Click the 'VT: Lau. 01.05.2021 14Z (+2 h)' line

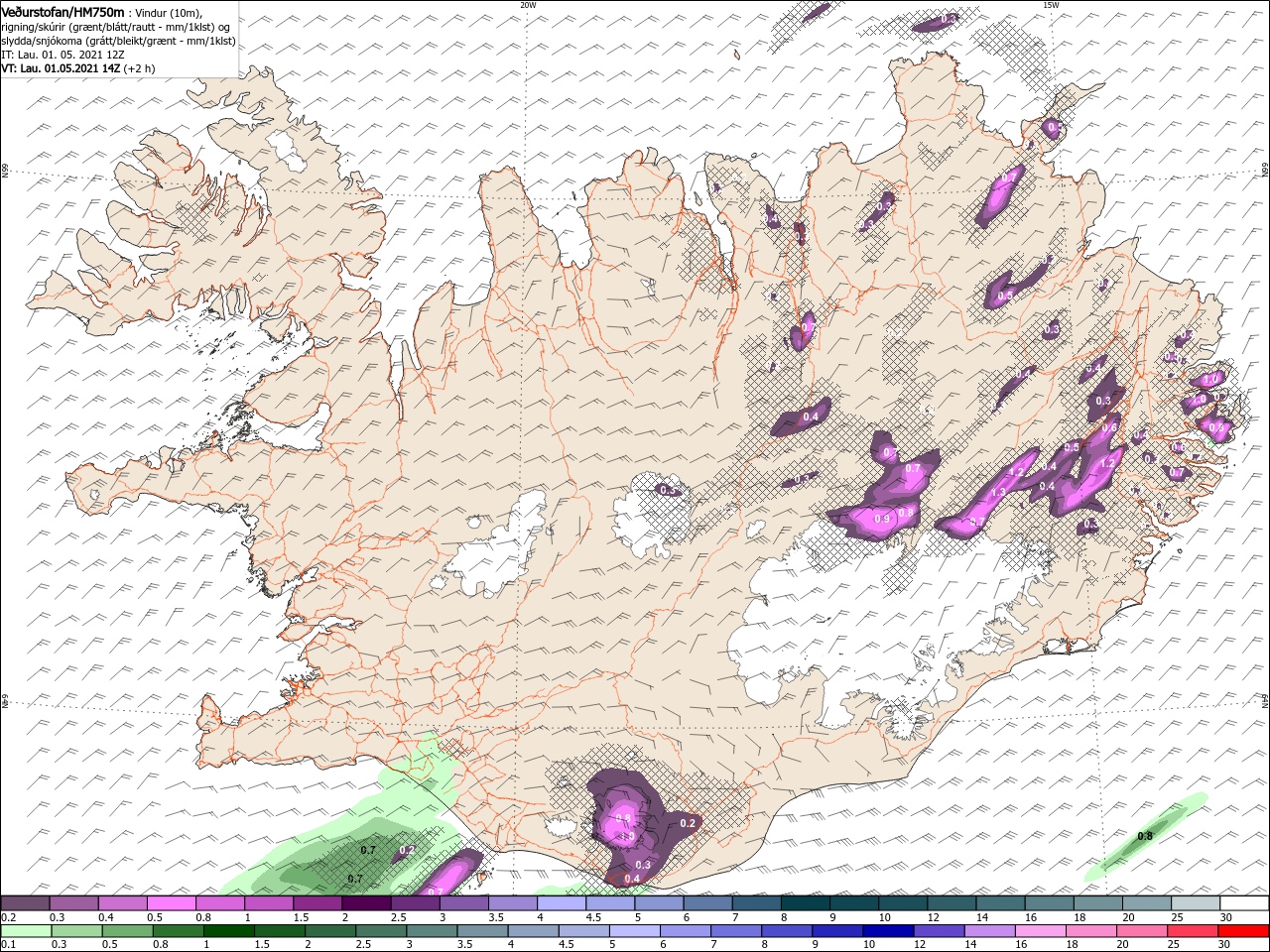[77, 68]
